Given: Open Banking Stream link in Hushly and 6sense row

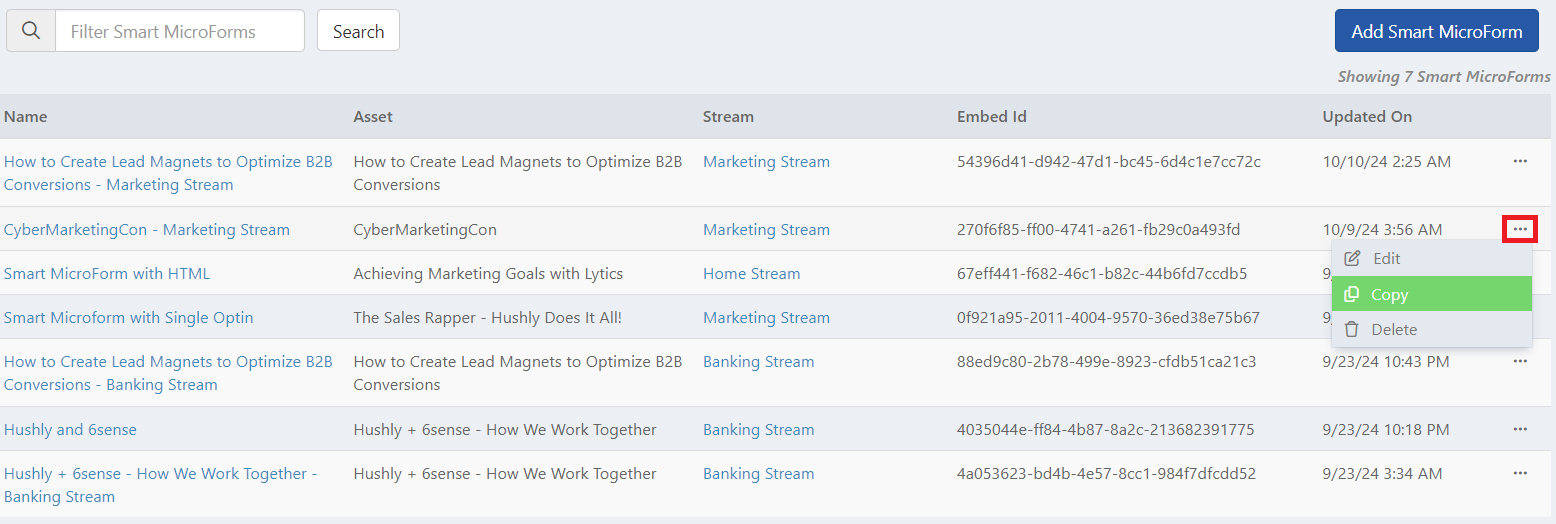Looking at the screenshot, I should pos(758,429).
